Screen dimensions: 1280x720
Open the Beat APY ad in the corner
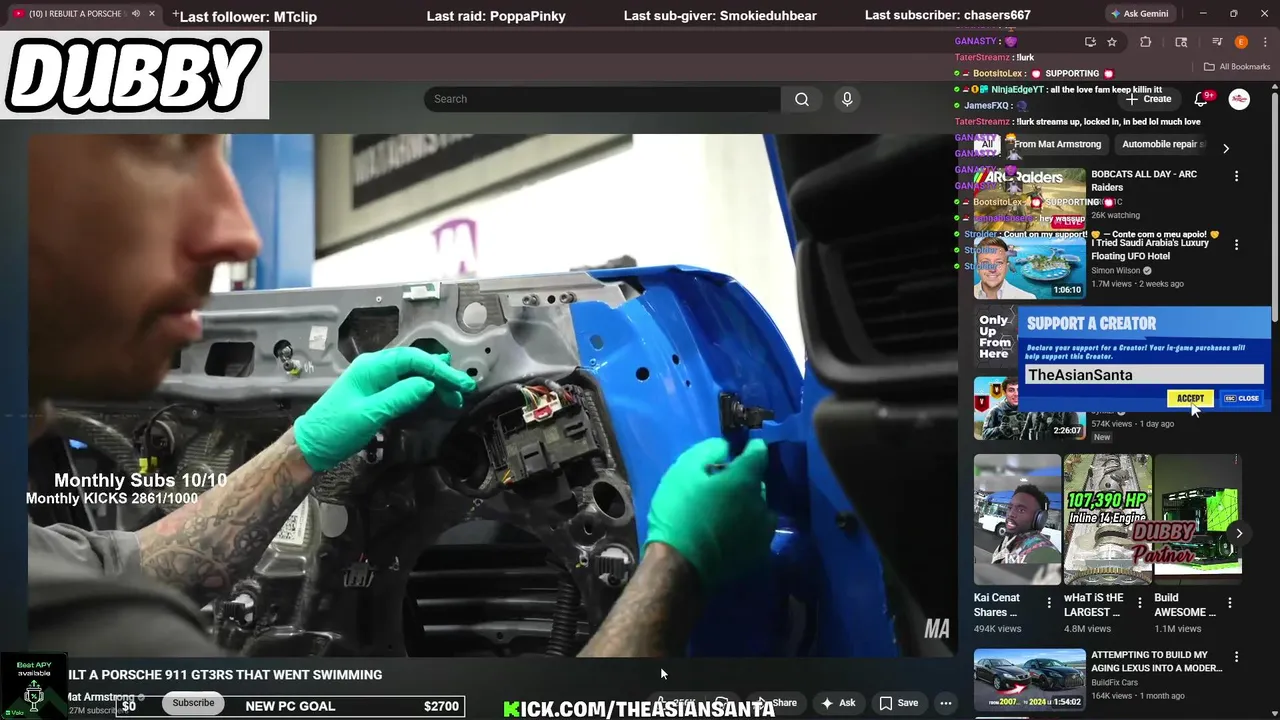coord(33,687)
